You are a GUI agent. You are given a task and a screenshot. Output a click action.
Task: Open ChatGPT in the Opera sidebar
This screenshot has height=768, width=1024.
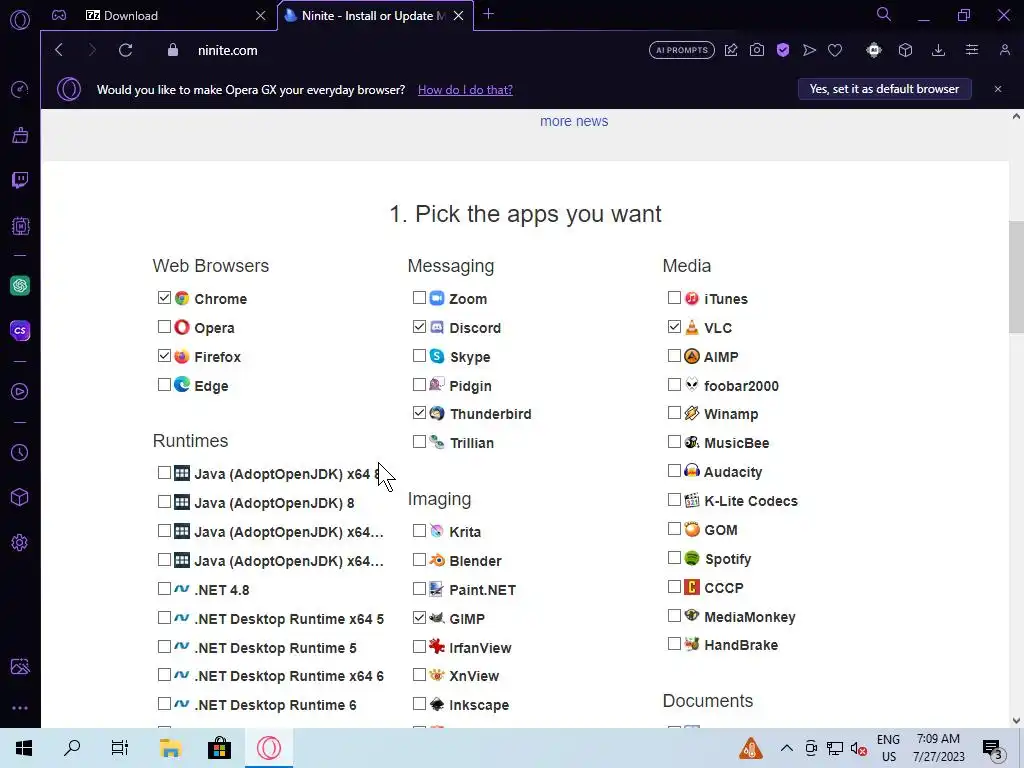pyautogui.click(x=20, y=285)
